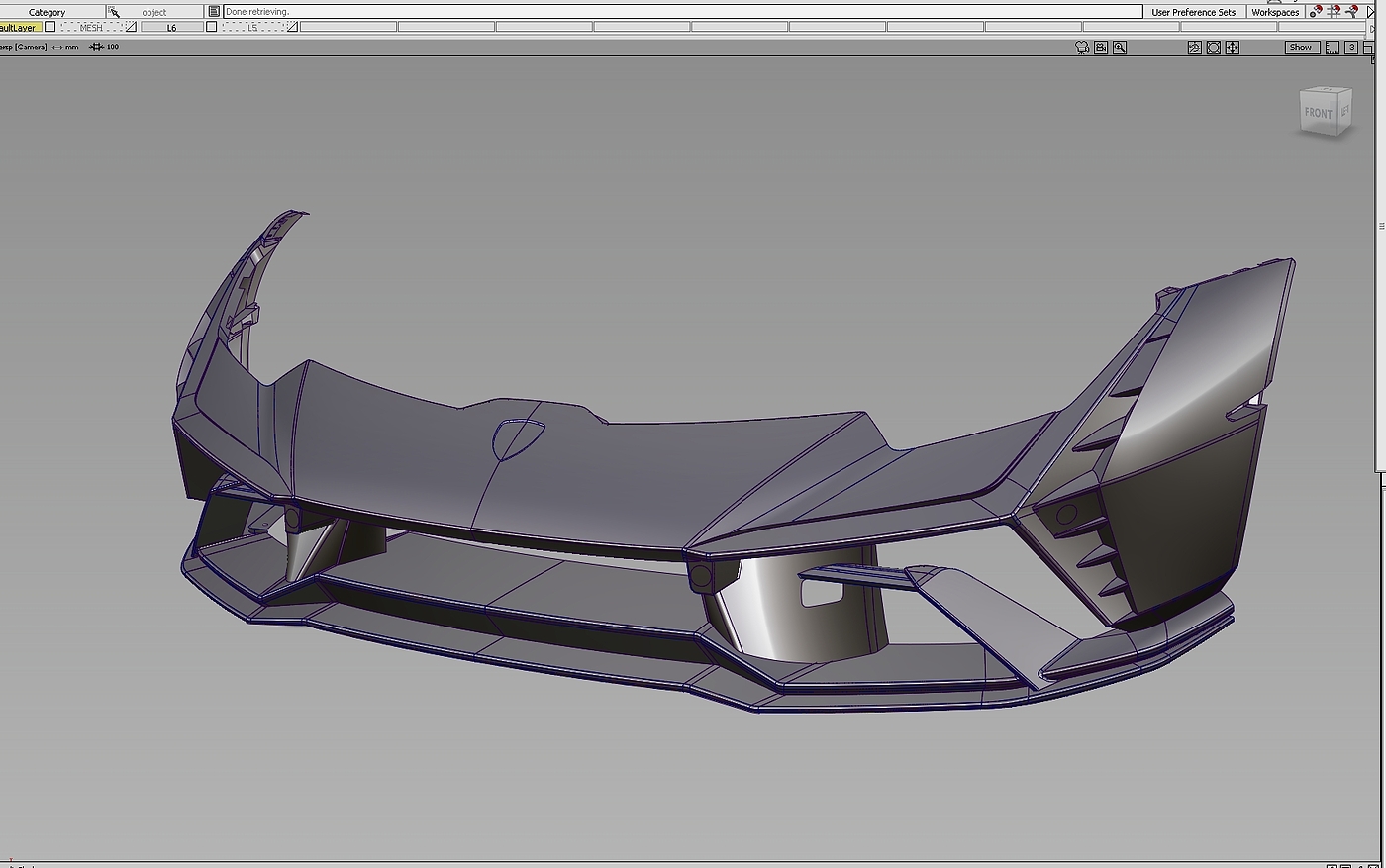Toggle the MESH layer visibility checkbox
The width and height of the screenshot is (1386, 868).
[x=50, y=27]
